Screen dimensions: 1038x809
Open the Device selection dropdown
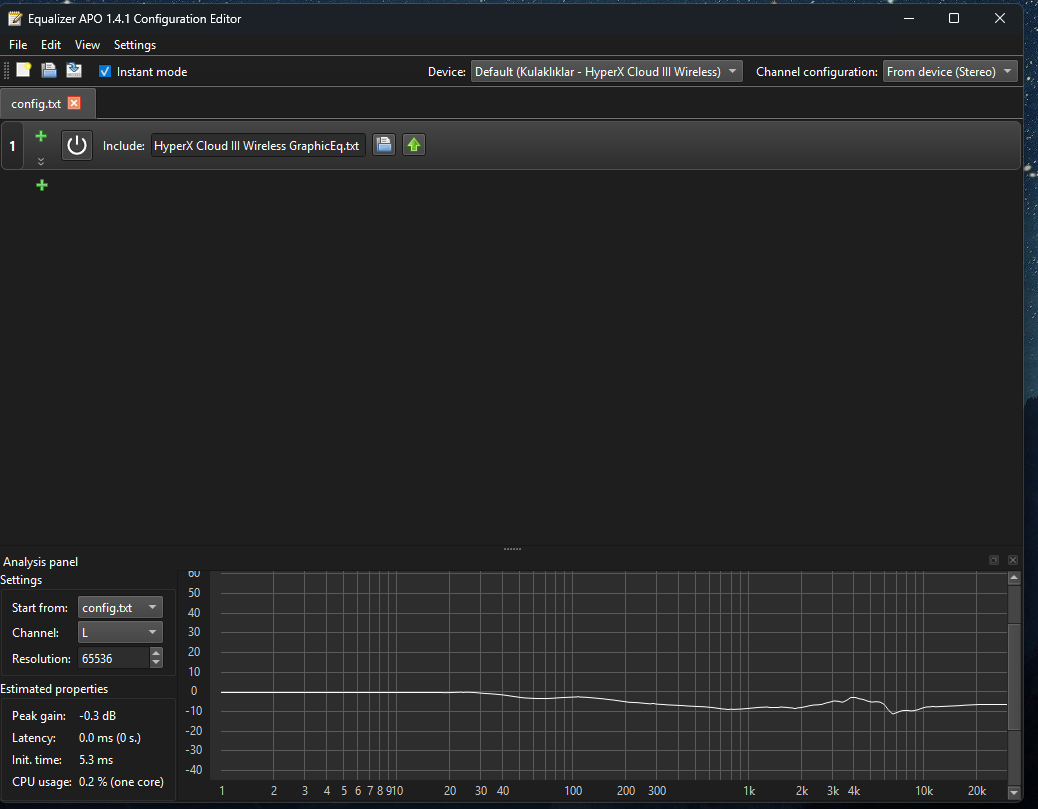606,72
